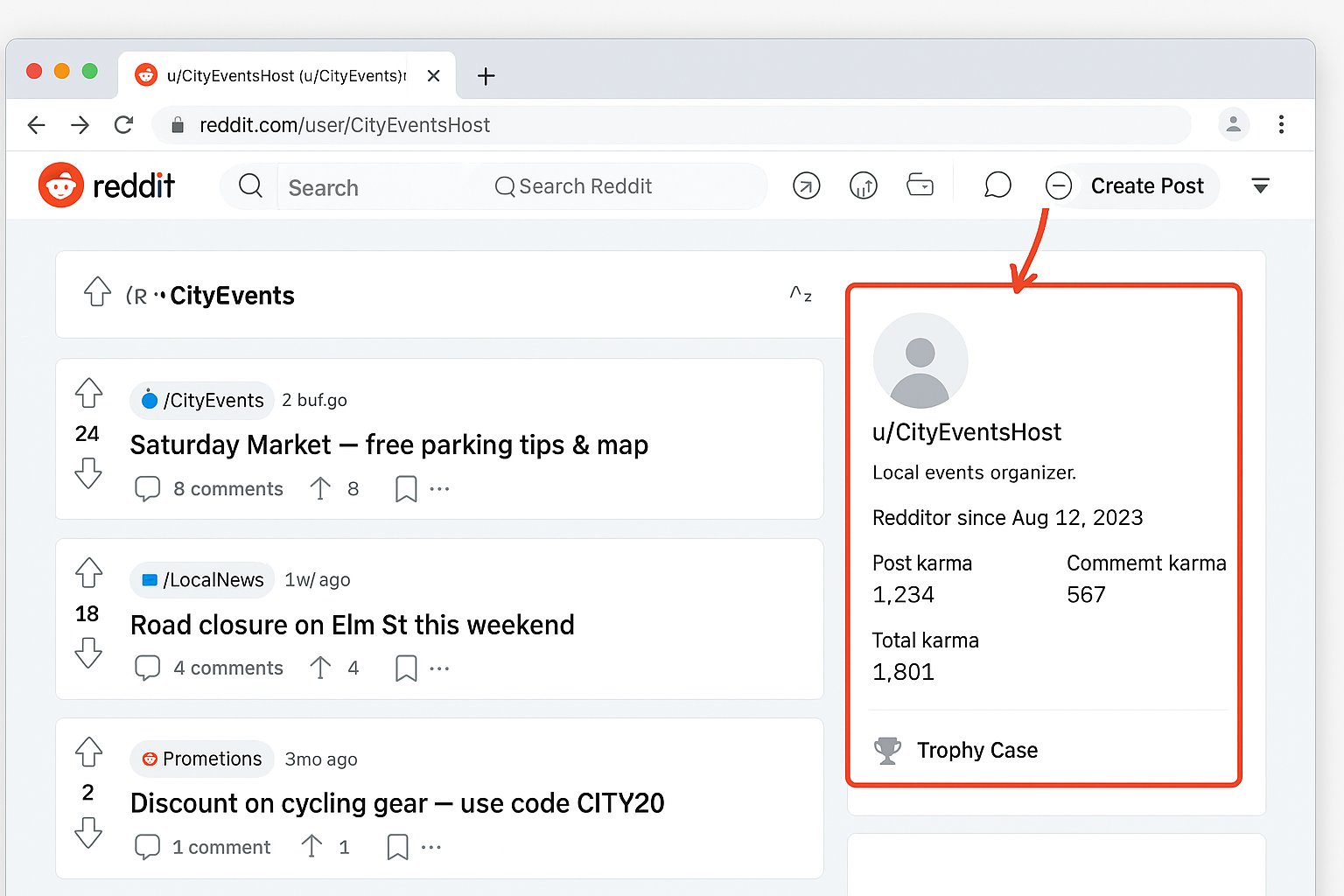Upvote the Discount on cycling gear post
This screenshot has width=1344, height=896.
click(88, 752)
